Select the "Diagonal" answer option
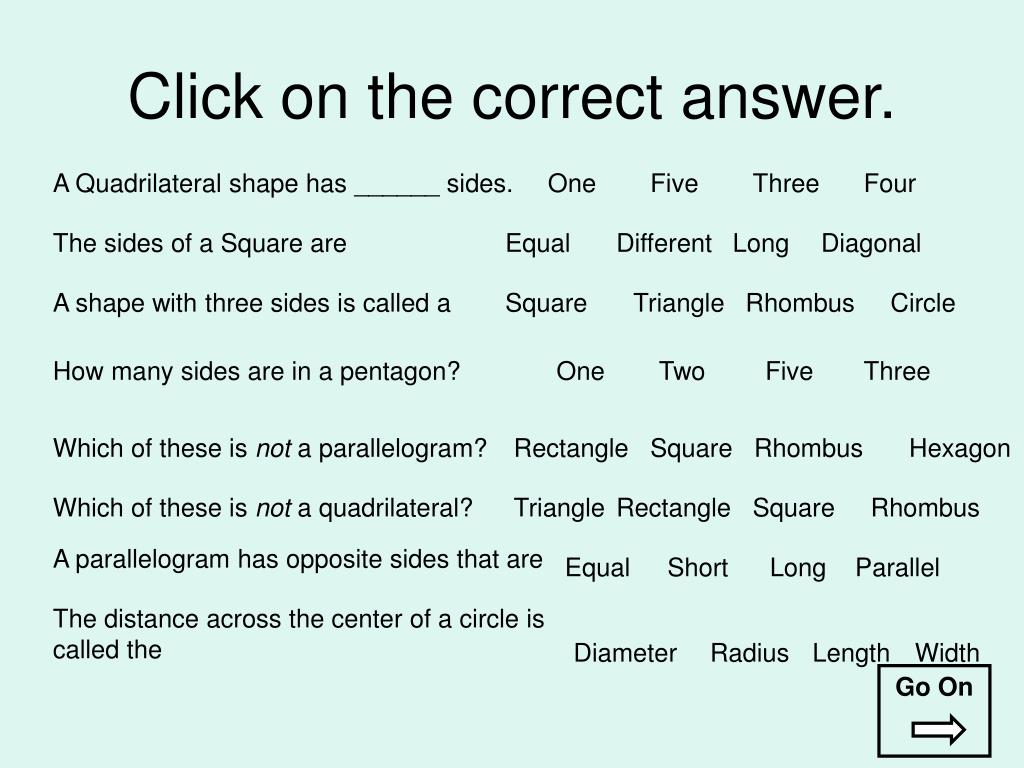 click(871, 244)
